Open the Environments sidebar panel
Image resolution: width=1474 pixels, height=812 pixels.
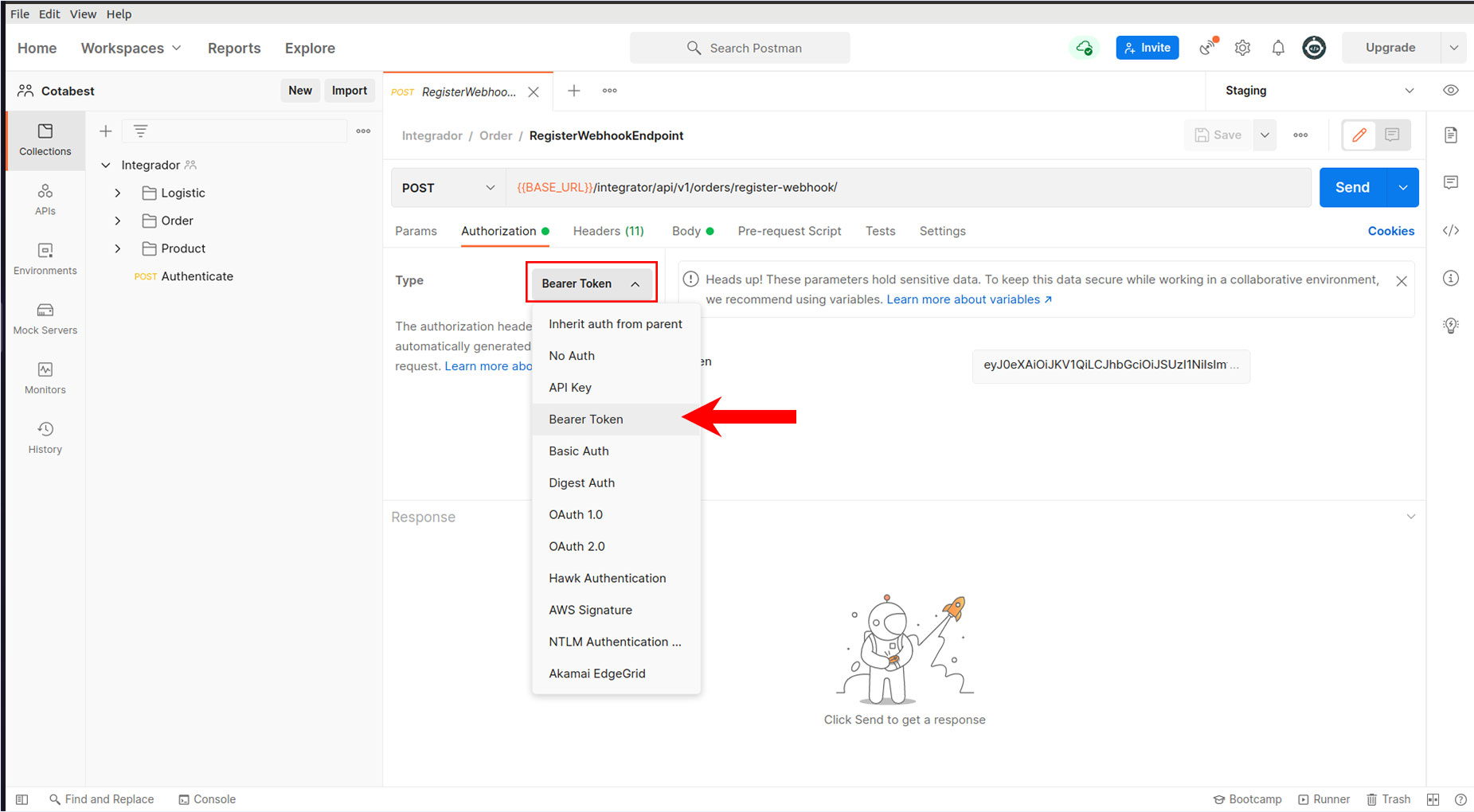(45, 260)
